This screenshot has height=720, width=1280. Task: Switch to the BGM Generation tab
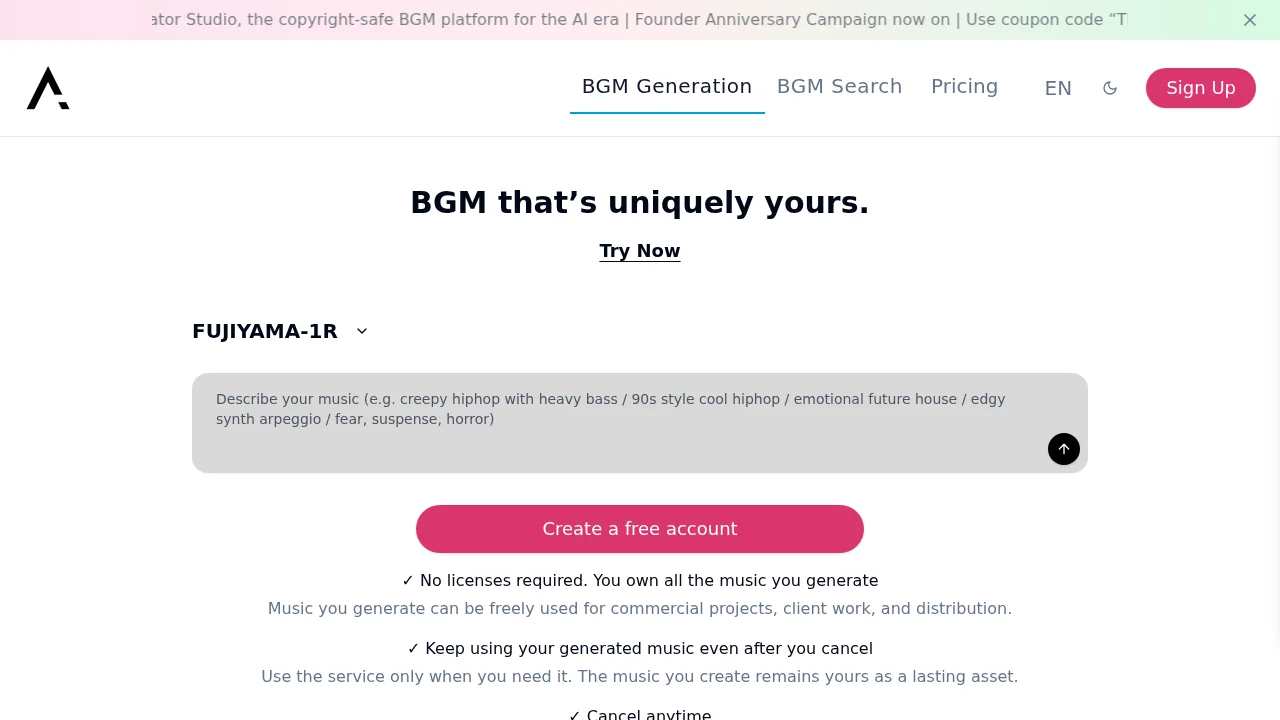(x=667, y=87)
